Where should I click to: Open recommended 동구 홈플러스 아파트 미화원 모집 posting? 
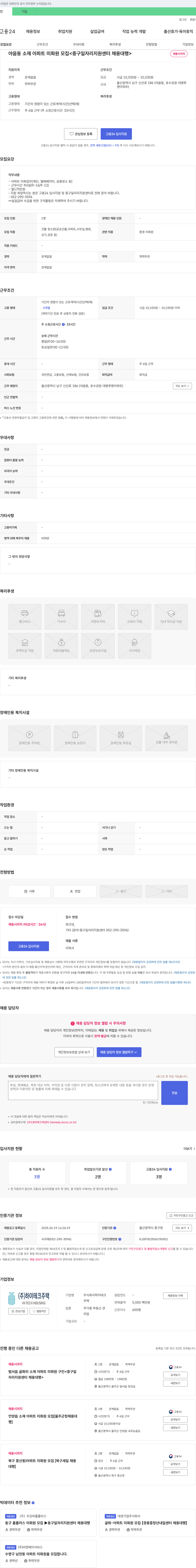(48, 1523)
